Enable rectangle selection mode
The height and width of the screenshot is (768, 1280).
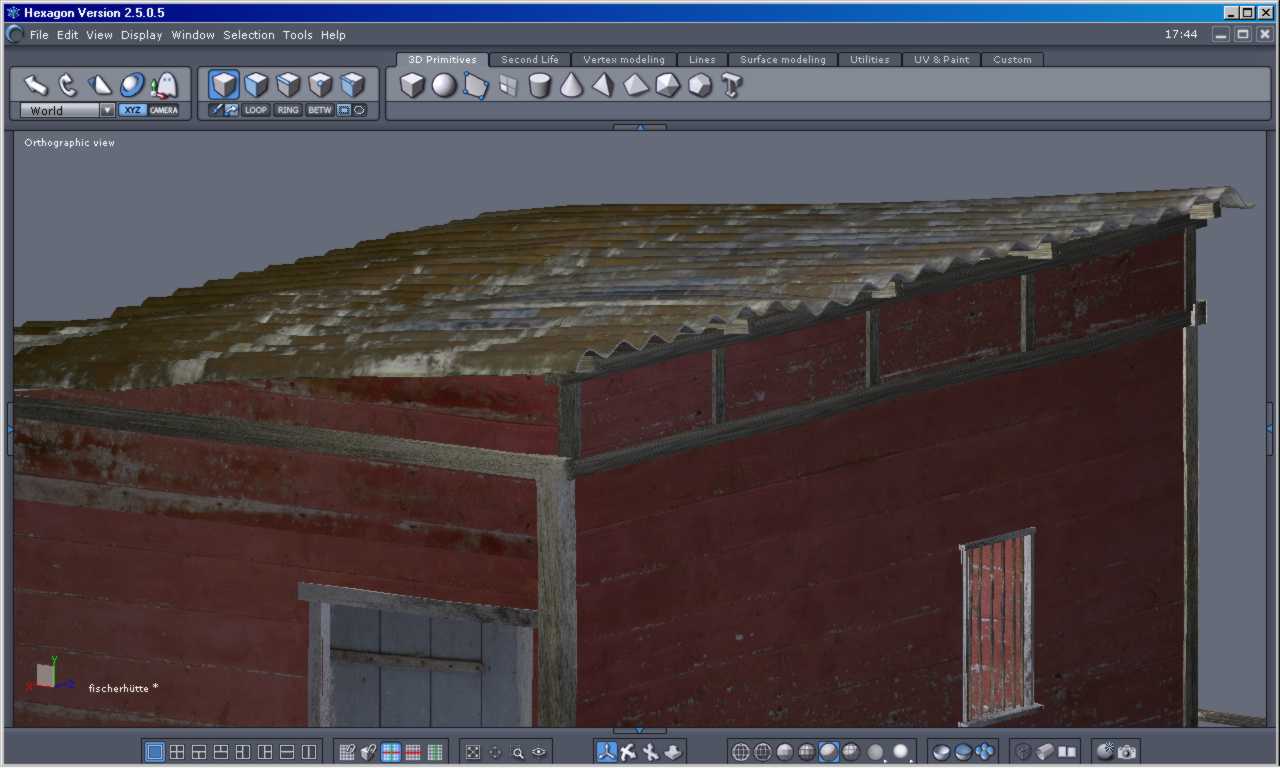tap(344, 110)
